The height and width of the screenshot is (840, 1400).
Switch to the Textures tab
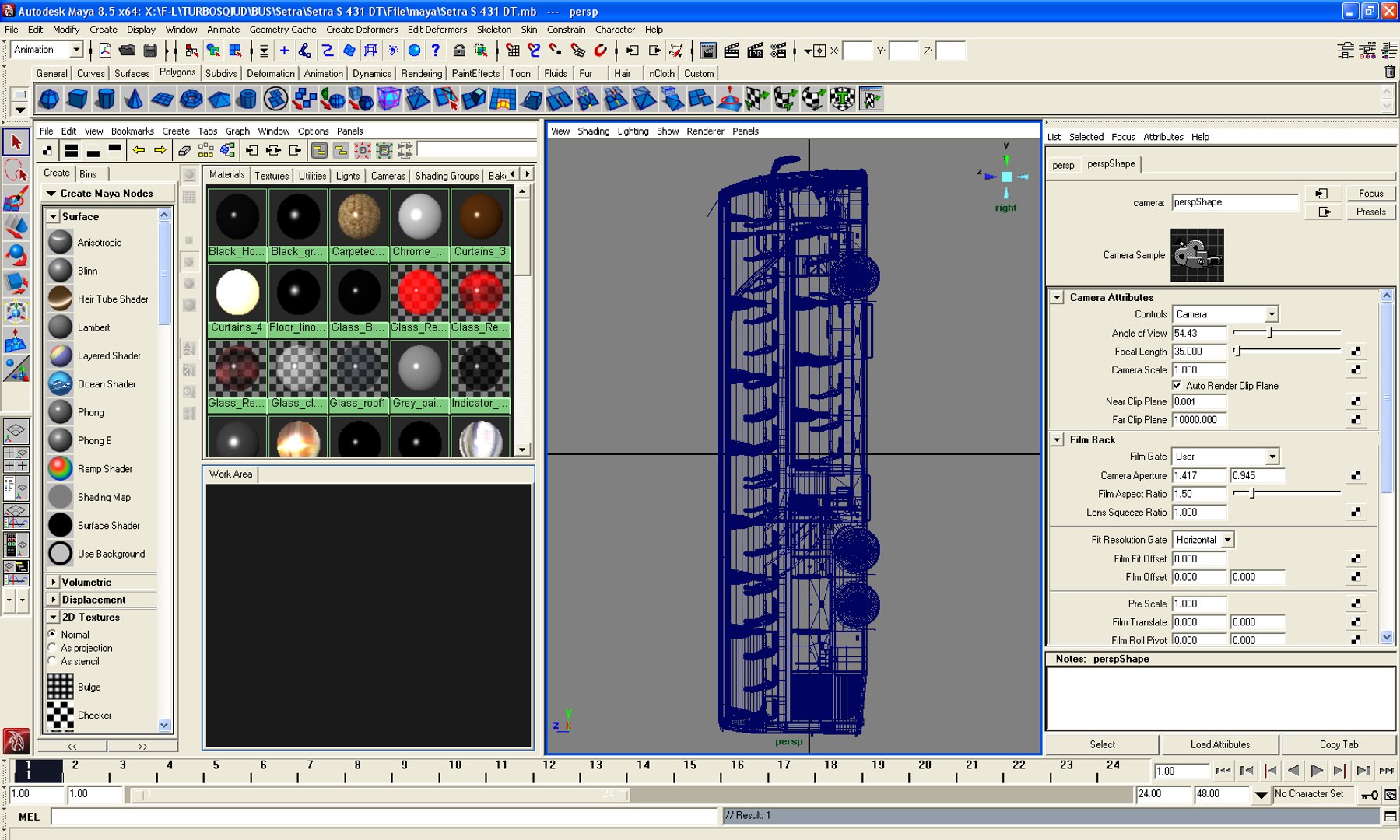pos(272,176)
